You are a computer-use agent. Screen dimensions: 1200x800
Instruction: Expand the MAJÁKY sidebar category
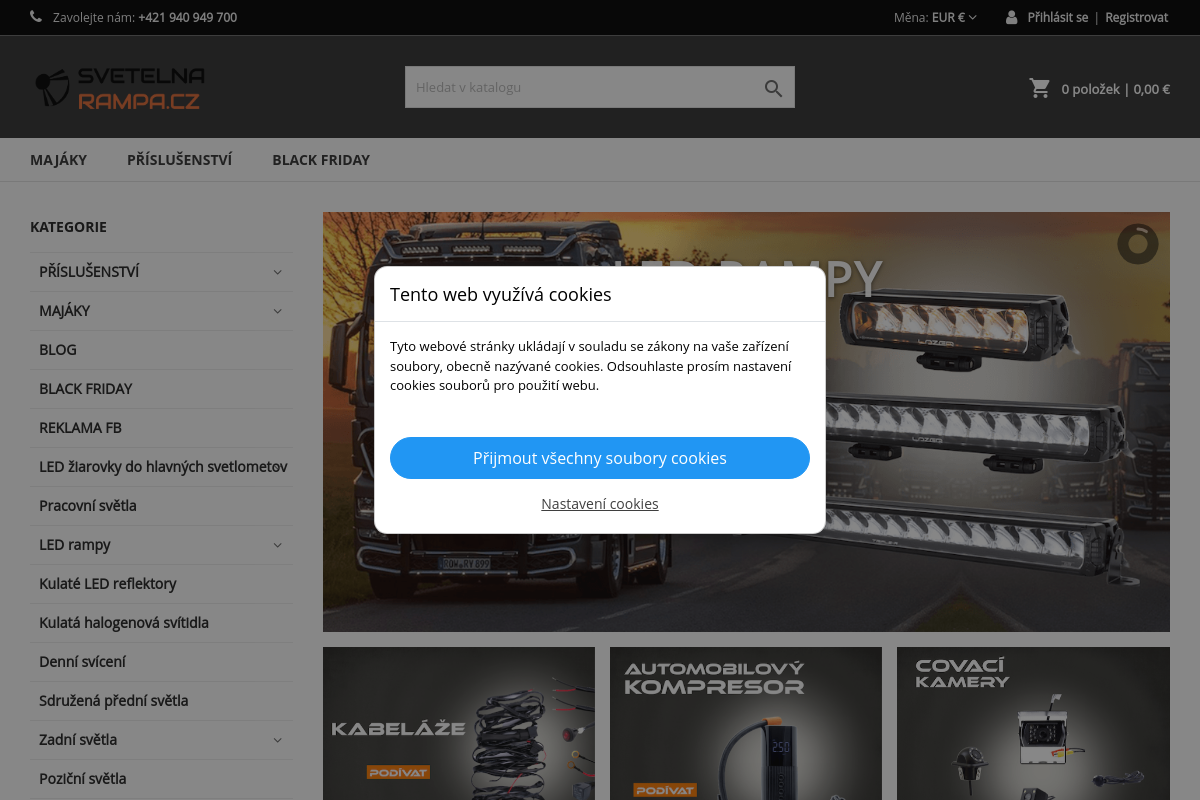point(278,311)
